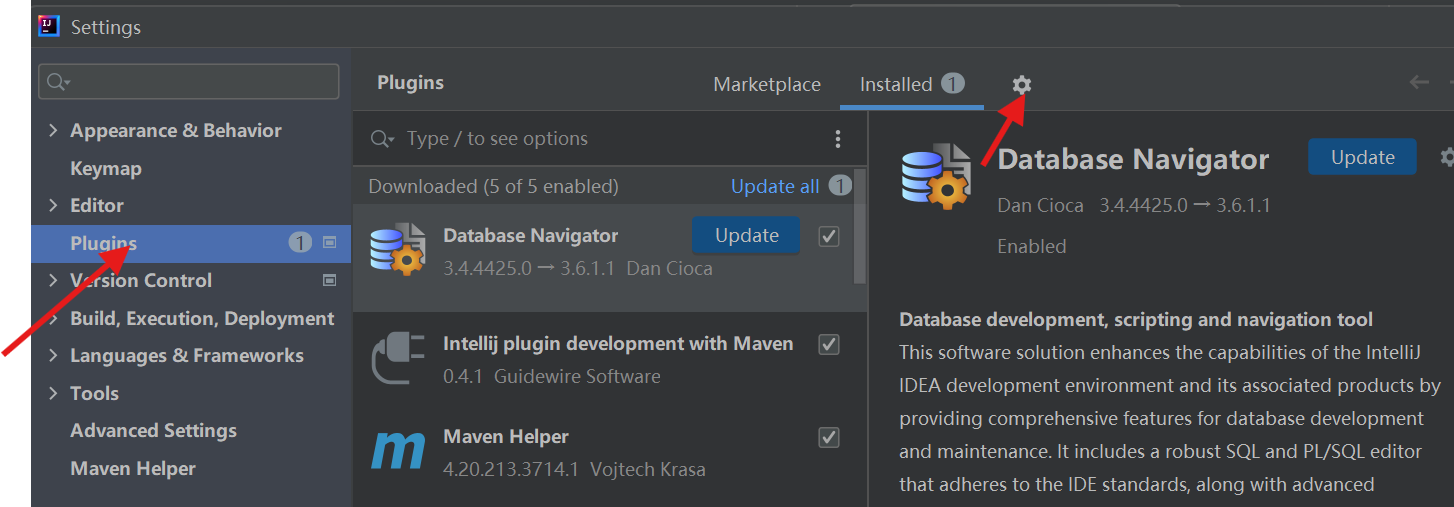This screenshot has height=507, width=1454.
Task: Click the Intellij plugin development plug icon
Action: [397, 359]
